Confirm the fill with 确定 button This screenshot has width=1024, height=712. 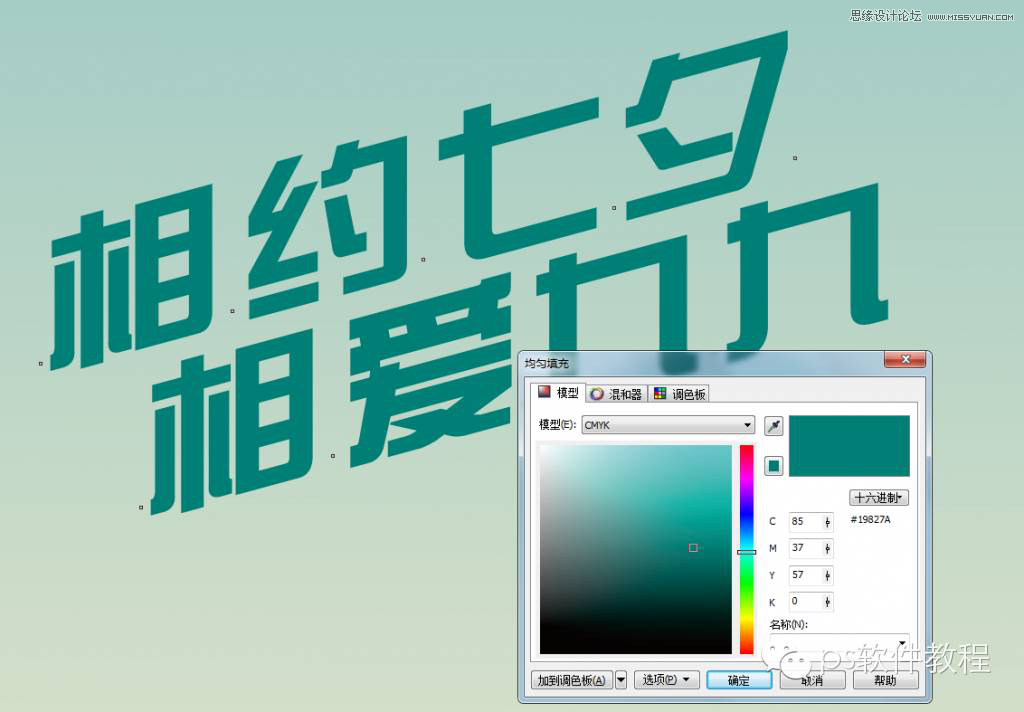click(x=739, y=680)
